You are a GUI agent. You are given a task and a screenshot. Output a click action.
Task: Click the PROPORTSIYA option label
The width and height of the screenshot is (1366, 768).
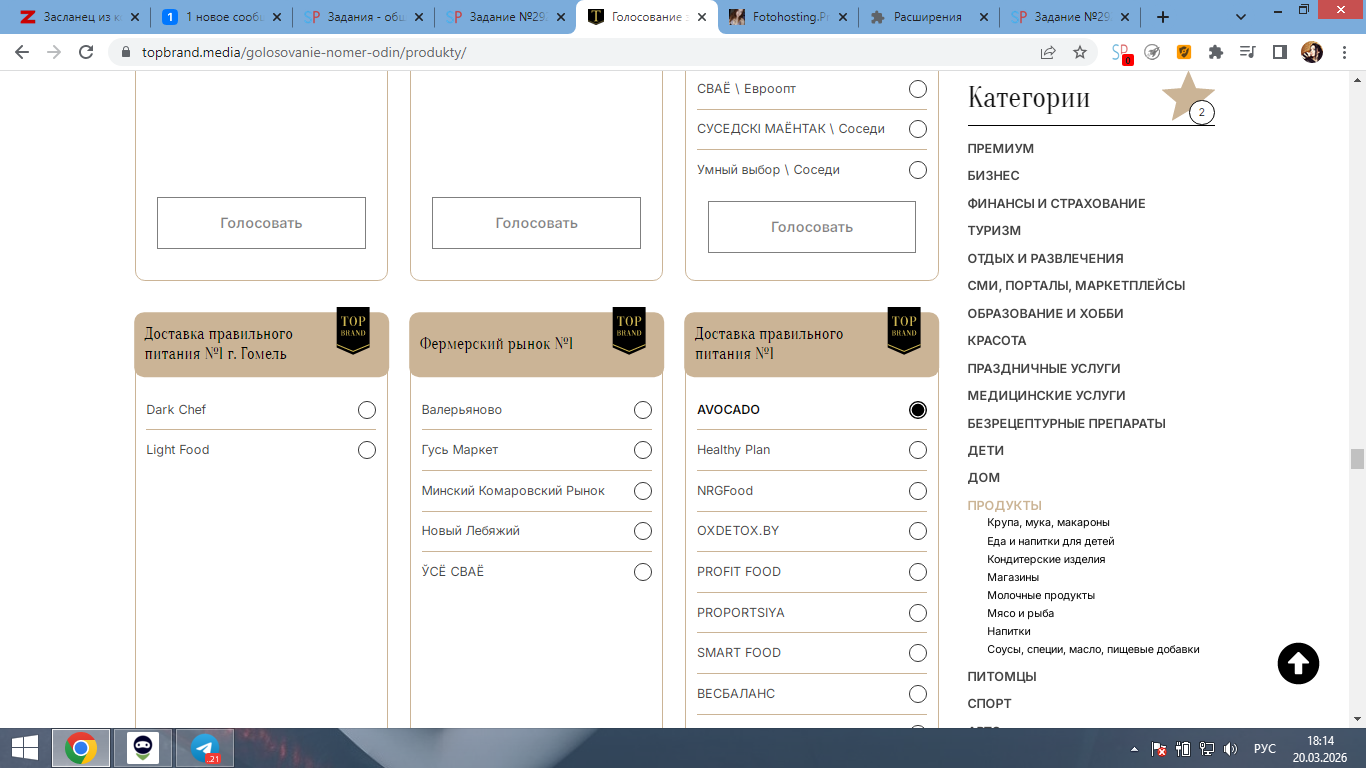pyautogui.click(x=741, y=613)
